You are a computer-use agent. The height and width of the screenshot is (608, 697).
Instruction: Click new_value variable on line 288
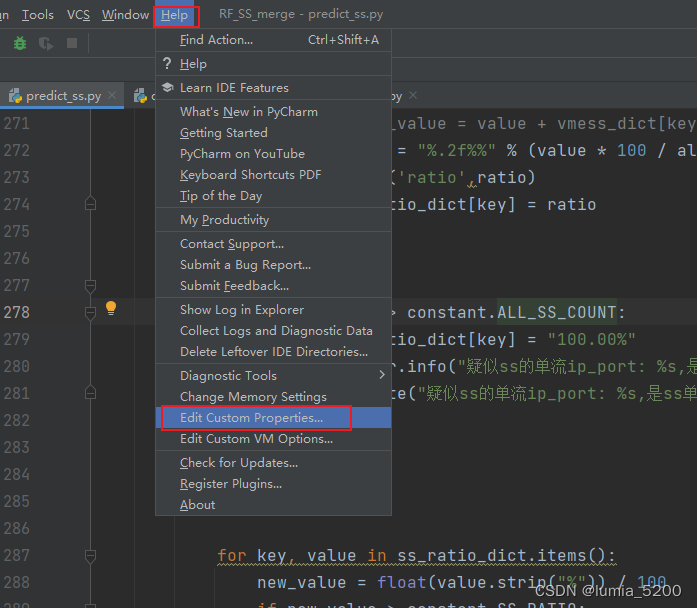click(x=301, y=582)
